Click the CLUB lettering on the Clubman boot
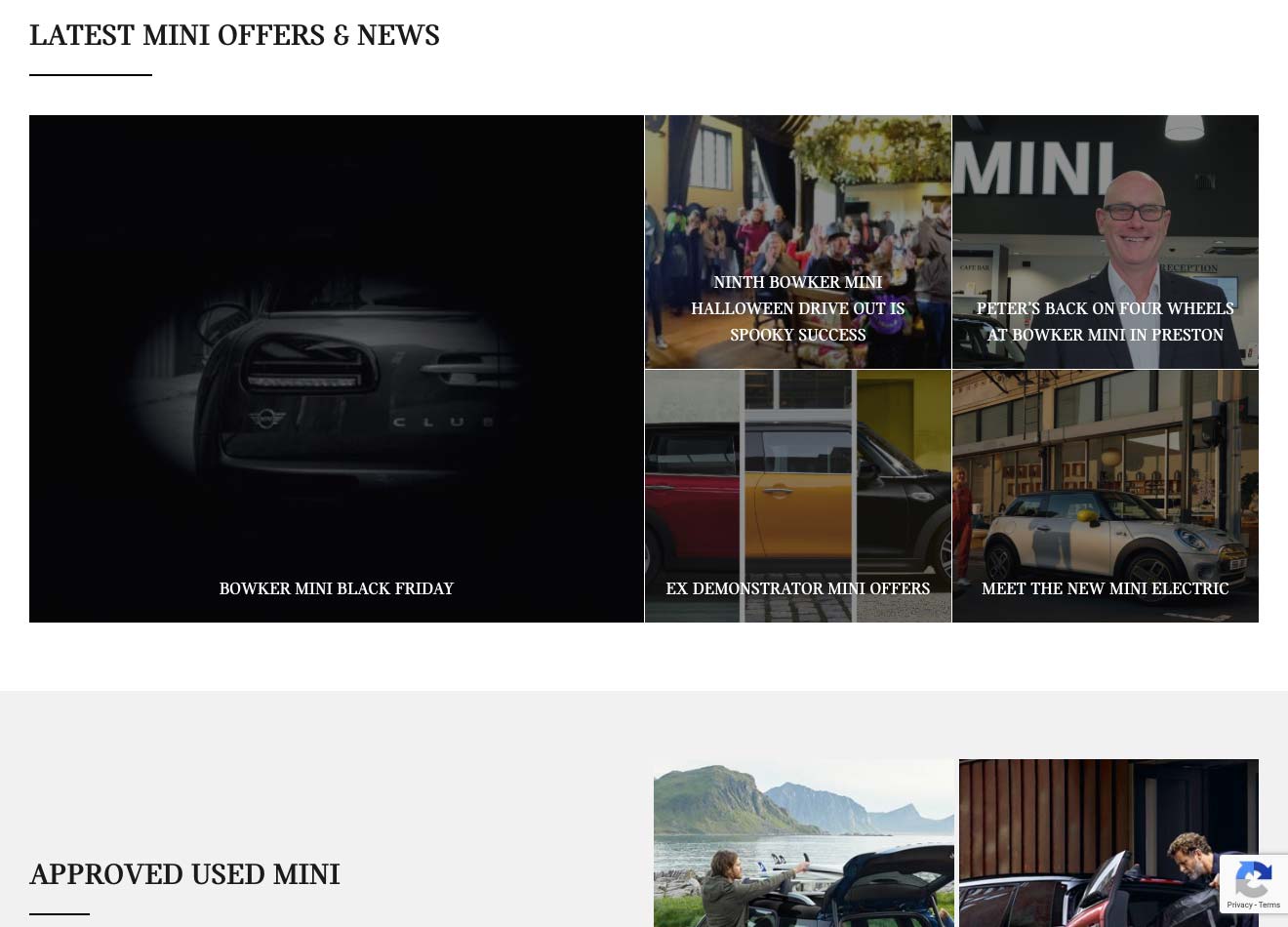The image size is (1288, 927). click(x=443, y=423)
